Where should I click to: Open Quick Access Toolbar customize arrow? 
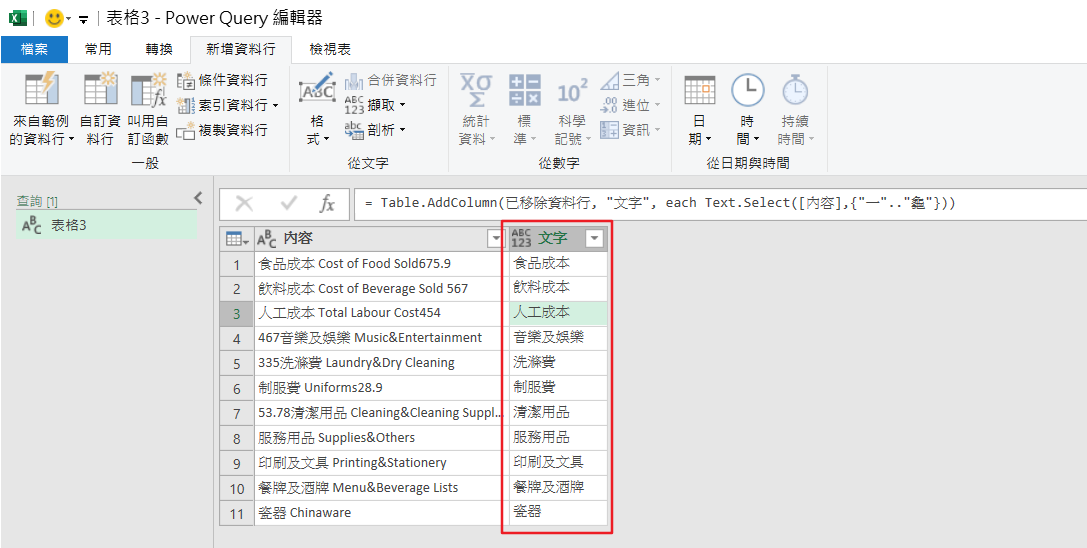(83, 19)
